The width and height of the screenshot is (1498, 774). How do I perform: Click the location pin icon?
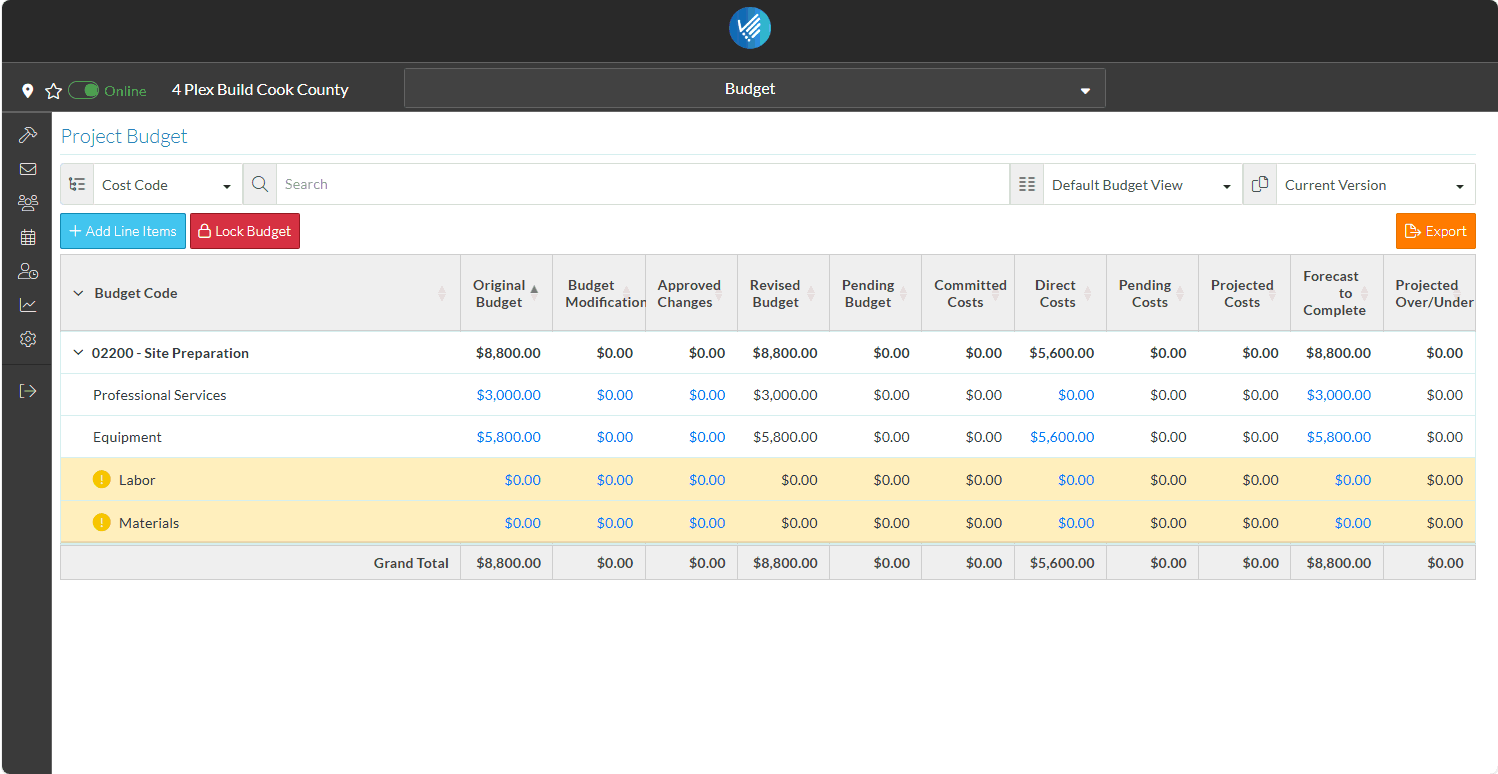click(28, 91)
